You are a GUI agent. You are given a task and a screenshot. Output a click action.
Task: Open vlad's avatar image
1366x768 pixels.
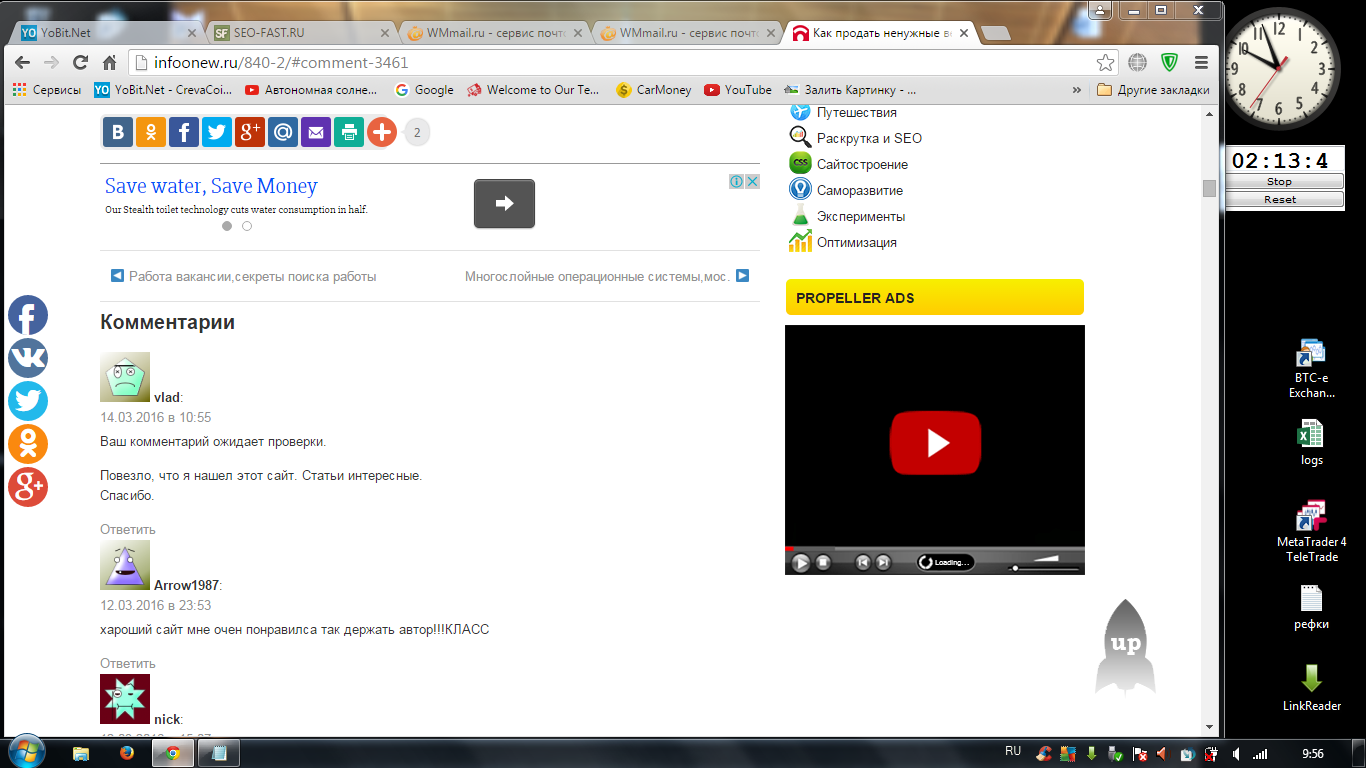pyautogui.click(x=125, y=377)
